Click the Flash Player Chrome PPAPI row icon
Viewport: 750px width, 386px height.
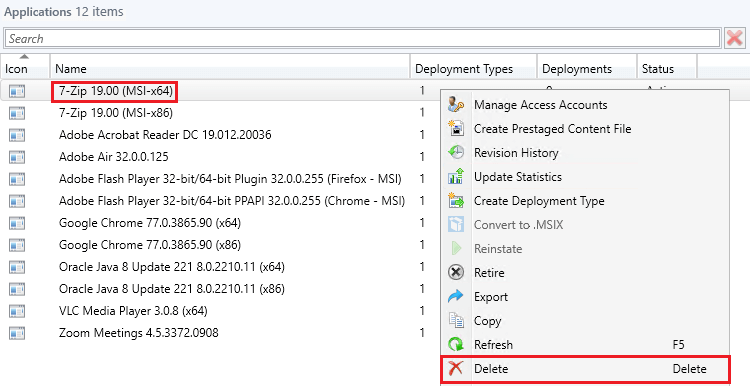coord(17,201)
